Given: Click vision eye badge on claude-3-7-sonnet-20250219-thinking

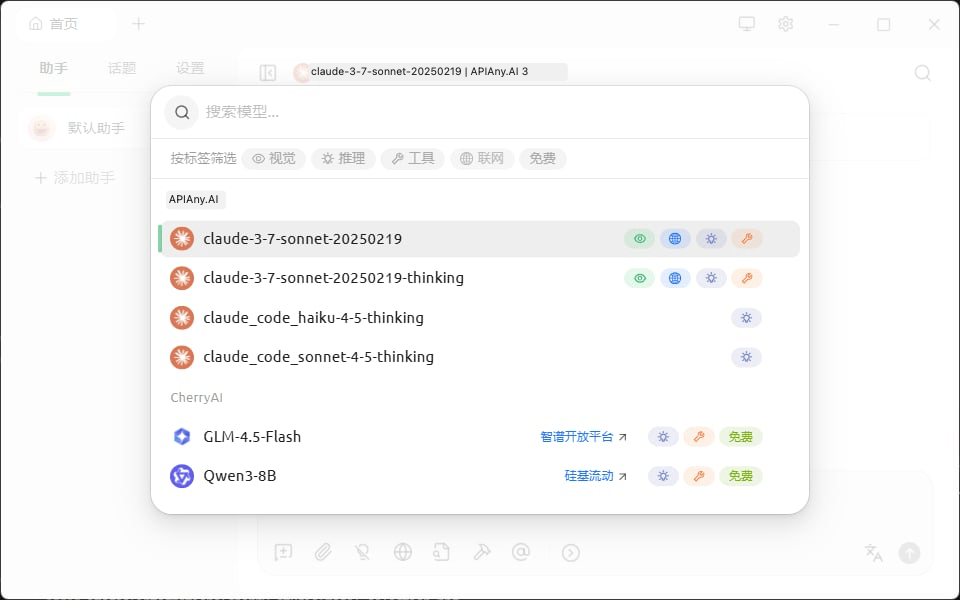Looking at the screenshot, I should coord(640,278).
